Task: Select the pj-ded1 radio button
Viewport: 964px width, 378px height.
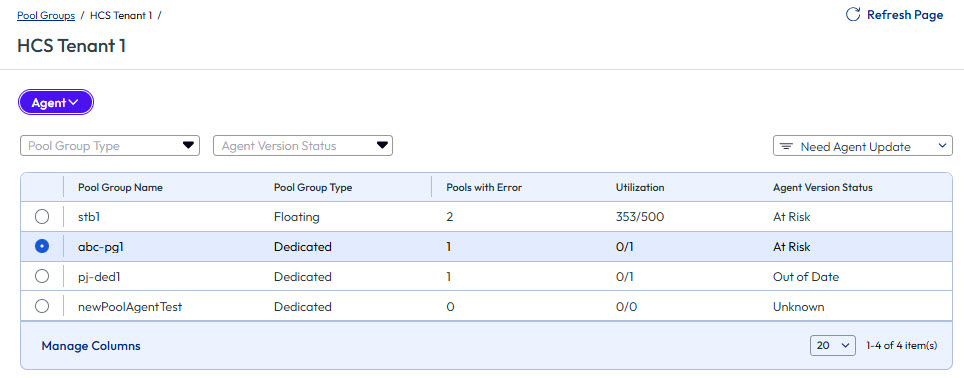Action: tap(42, 277)
